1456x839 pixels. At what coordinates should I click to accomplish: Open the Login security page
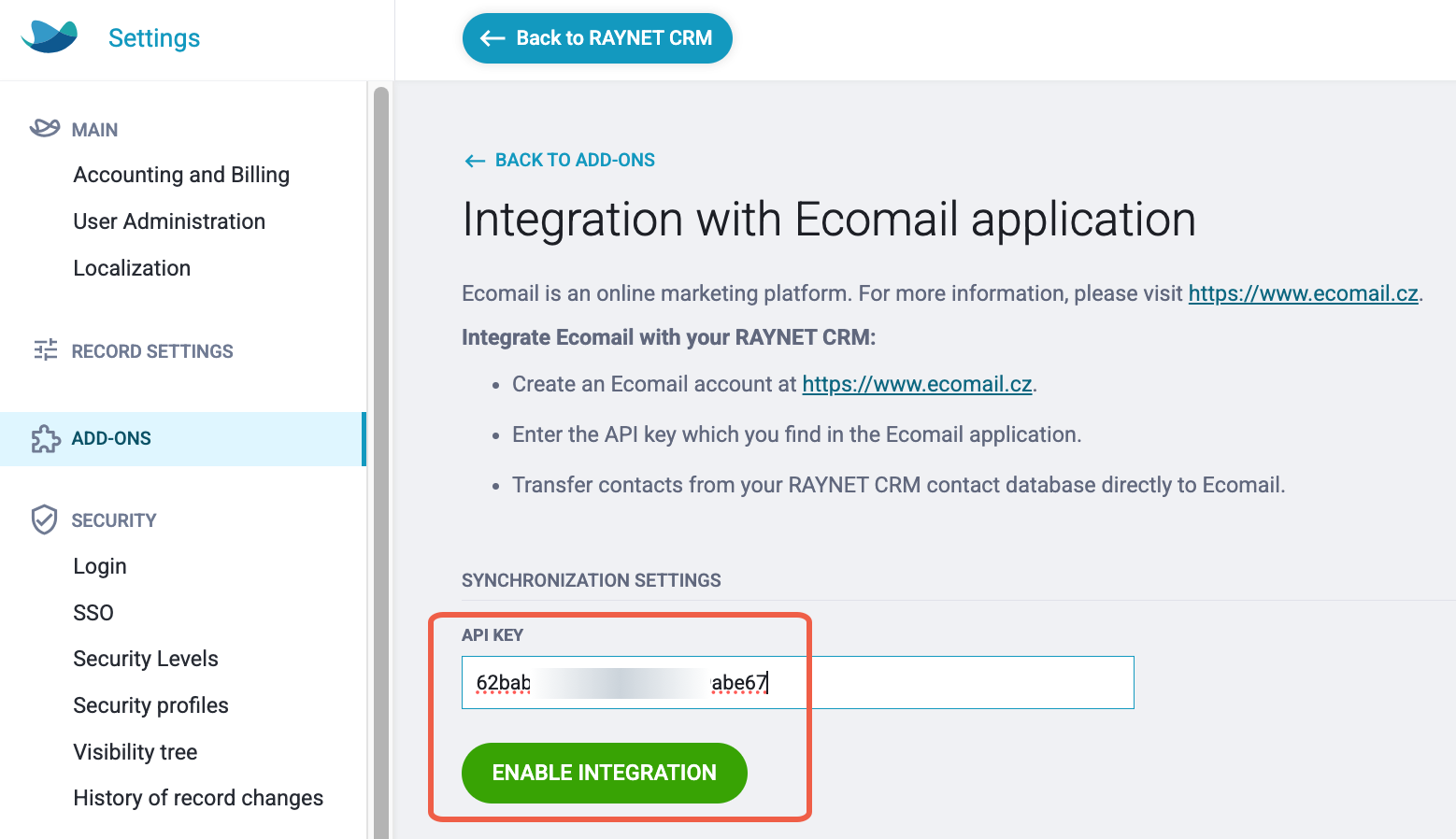[x=100, y=566]
